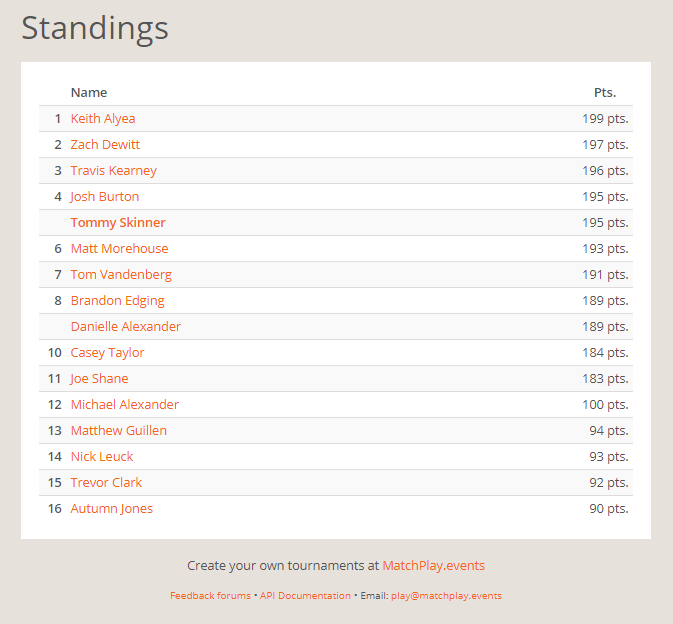Visit the MatchPlay.events link

[x=433, y=566]
